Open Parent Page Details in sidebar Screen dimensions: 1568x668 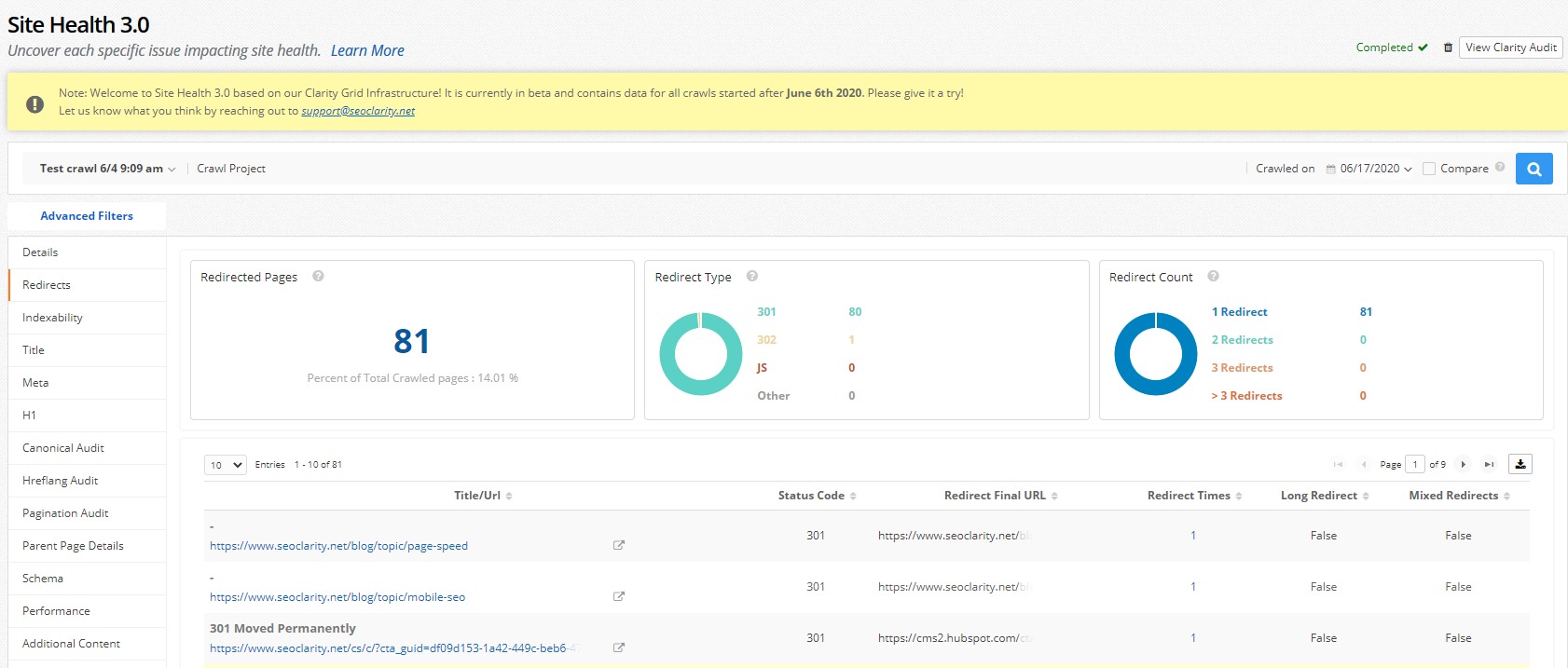(87, 546)
